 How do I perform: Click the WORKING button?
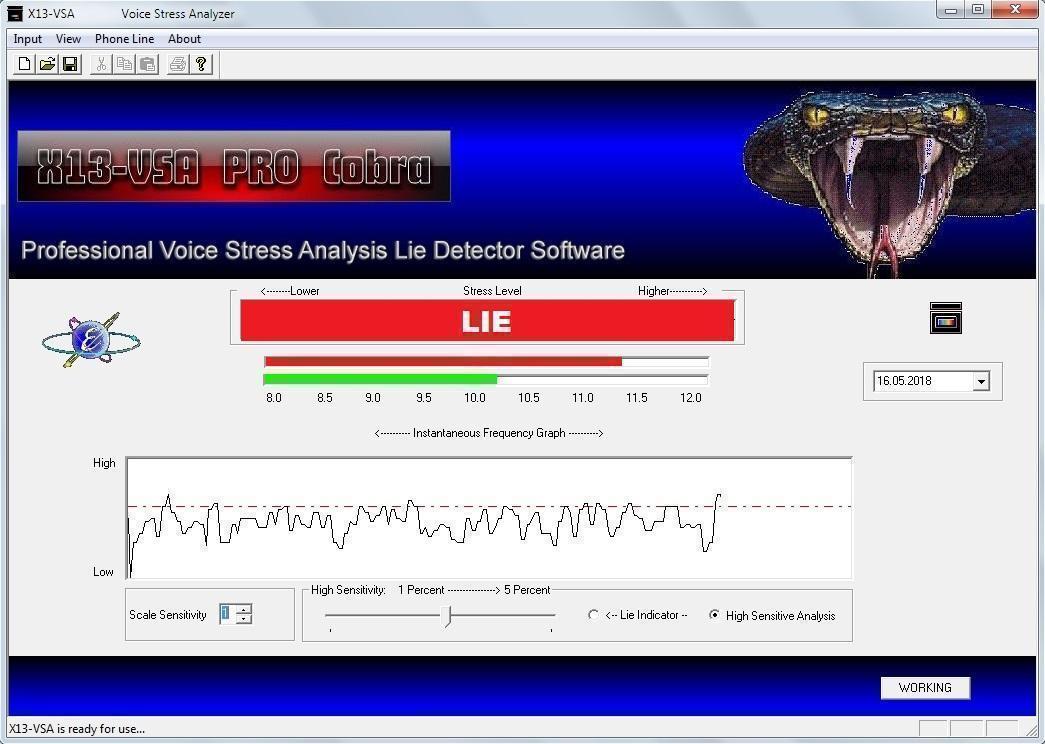(925, 688)
